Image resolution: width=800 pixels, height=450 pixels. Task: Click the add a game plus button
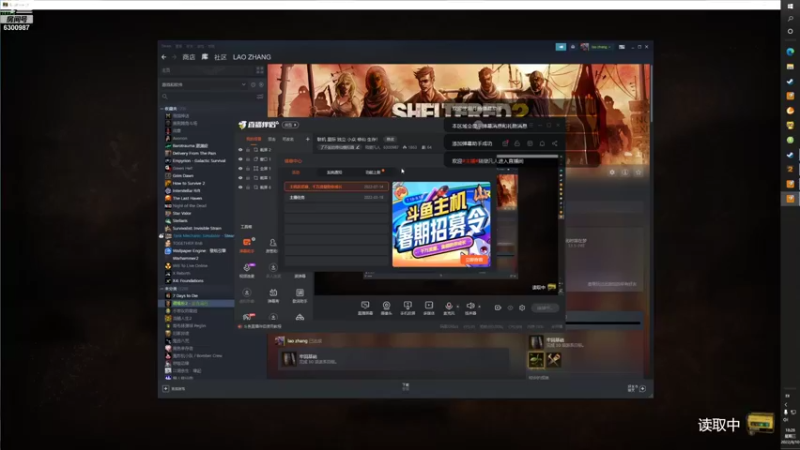click(x=166, y=389)
